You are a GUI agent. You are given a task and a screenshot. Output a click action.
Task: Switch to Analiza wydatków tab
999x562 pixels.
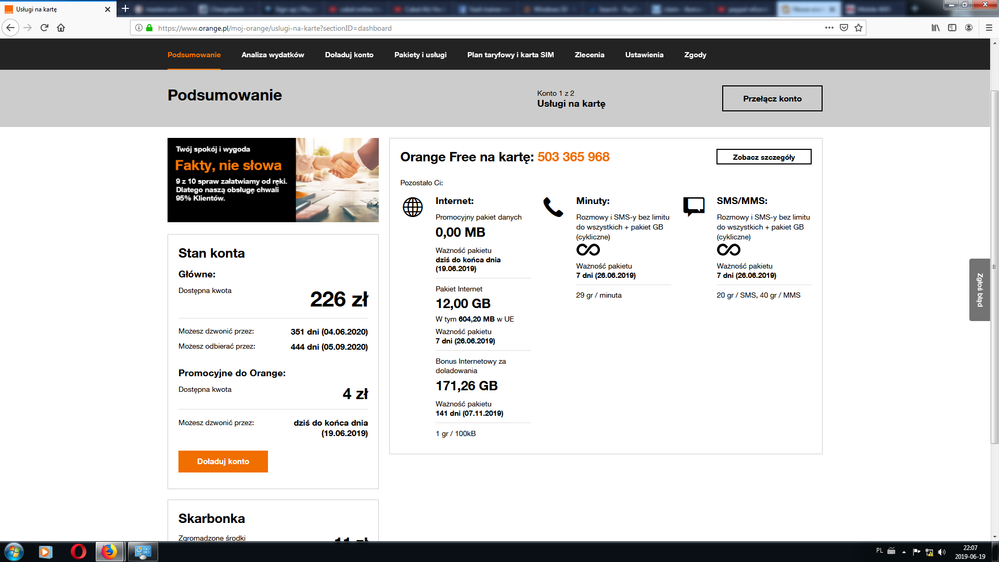[x=273, y=55]
